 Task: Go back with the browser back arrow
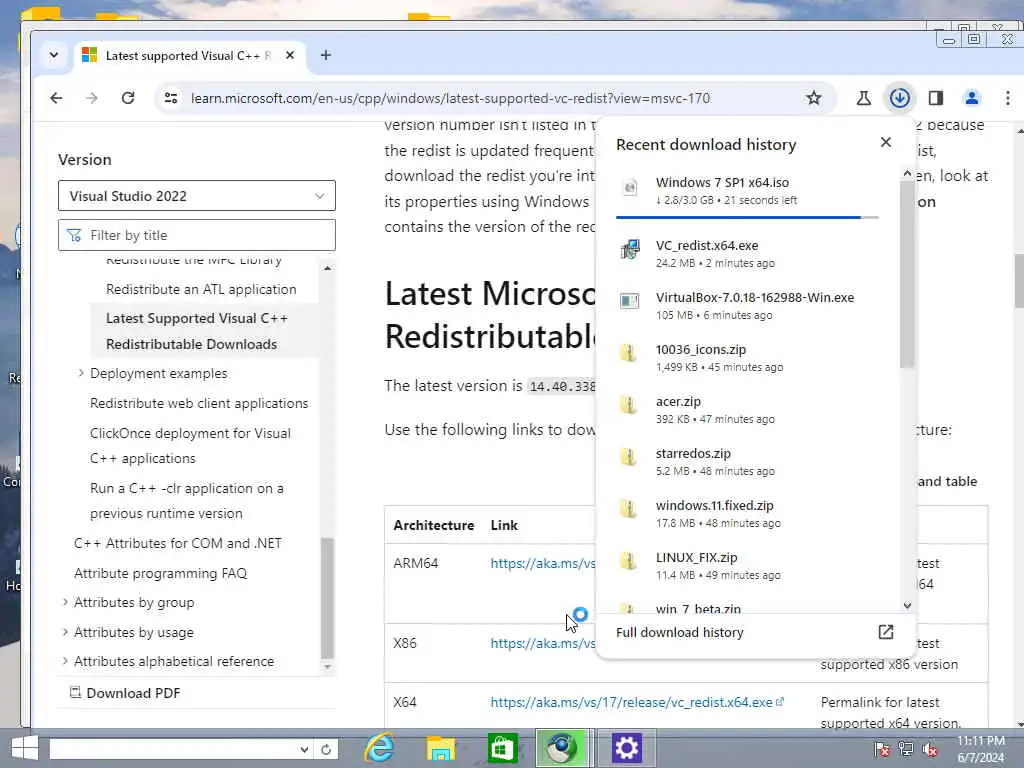pyautogui.click(x=56, y=98)
